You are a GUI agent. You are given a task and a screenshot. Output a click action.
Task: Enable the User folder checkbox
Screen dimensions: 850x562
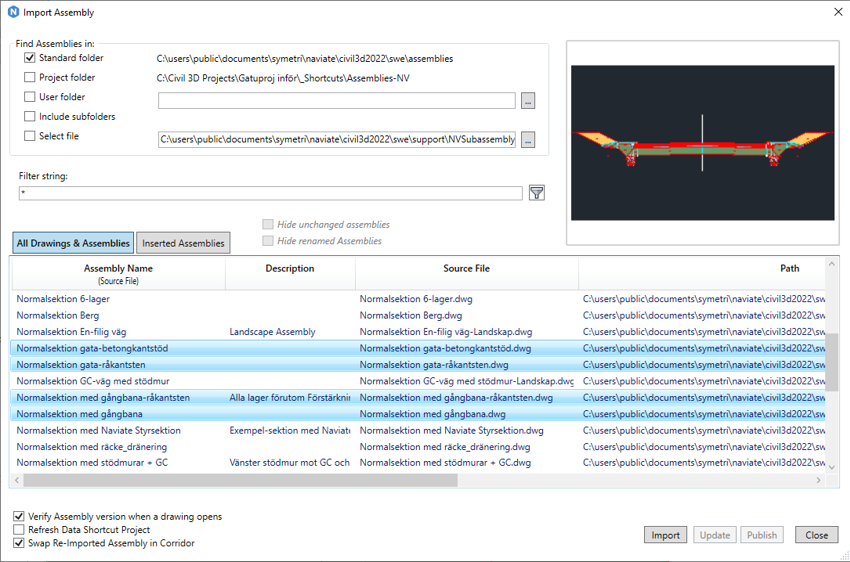click(30, 97)
